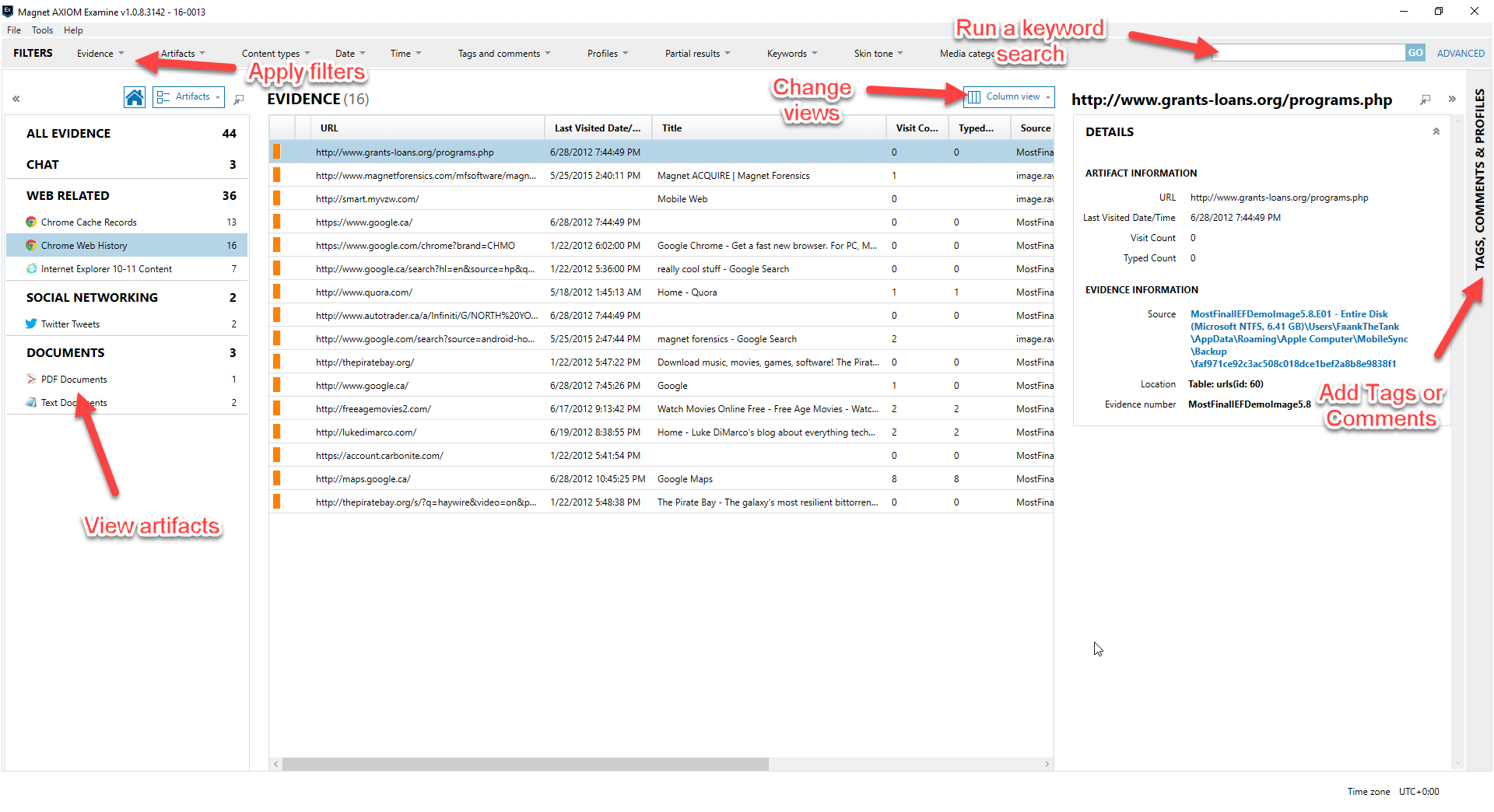Open ADVANCED keyword search

[1461, 54]
